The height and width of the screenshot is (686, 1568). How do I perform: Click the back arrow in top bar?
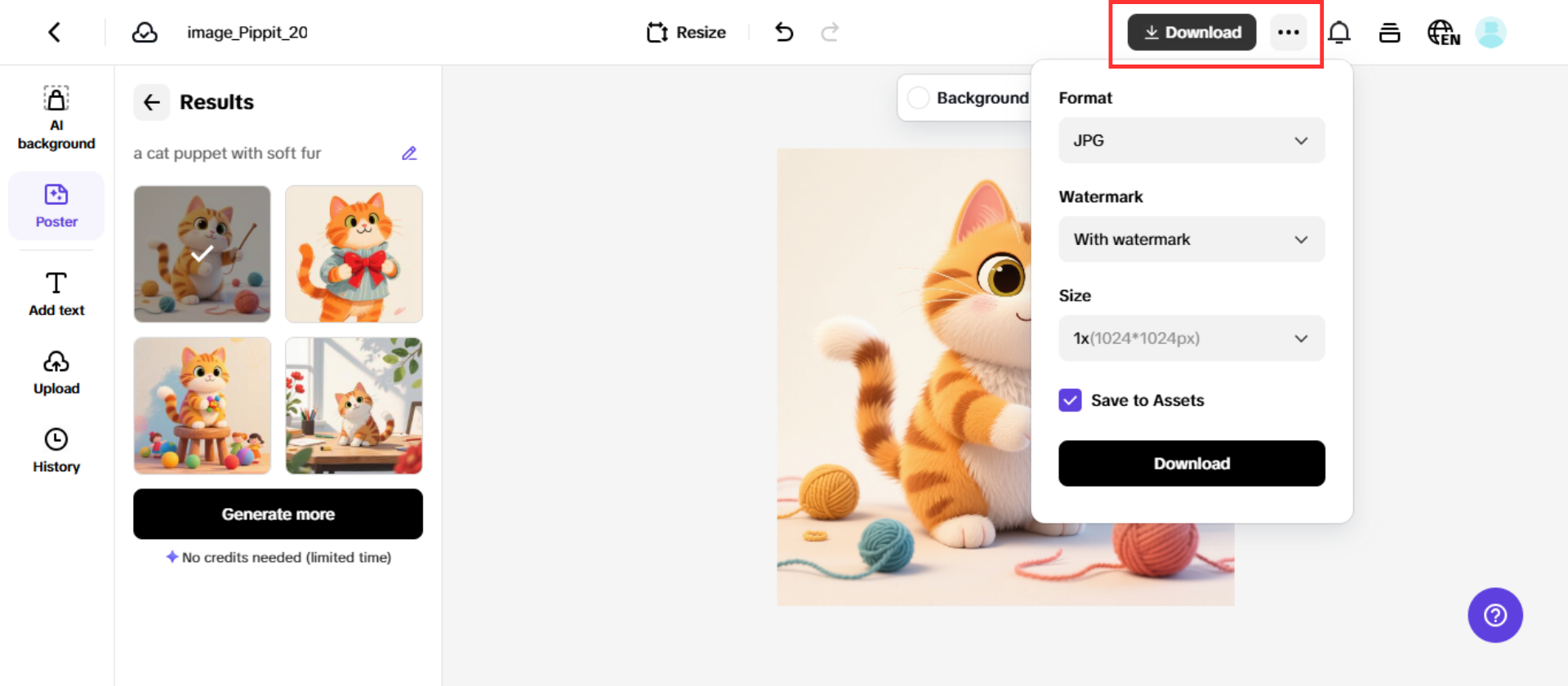55,33
